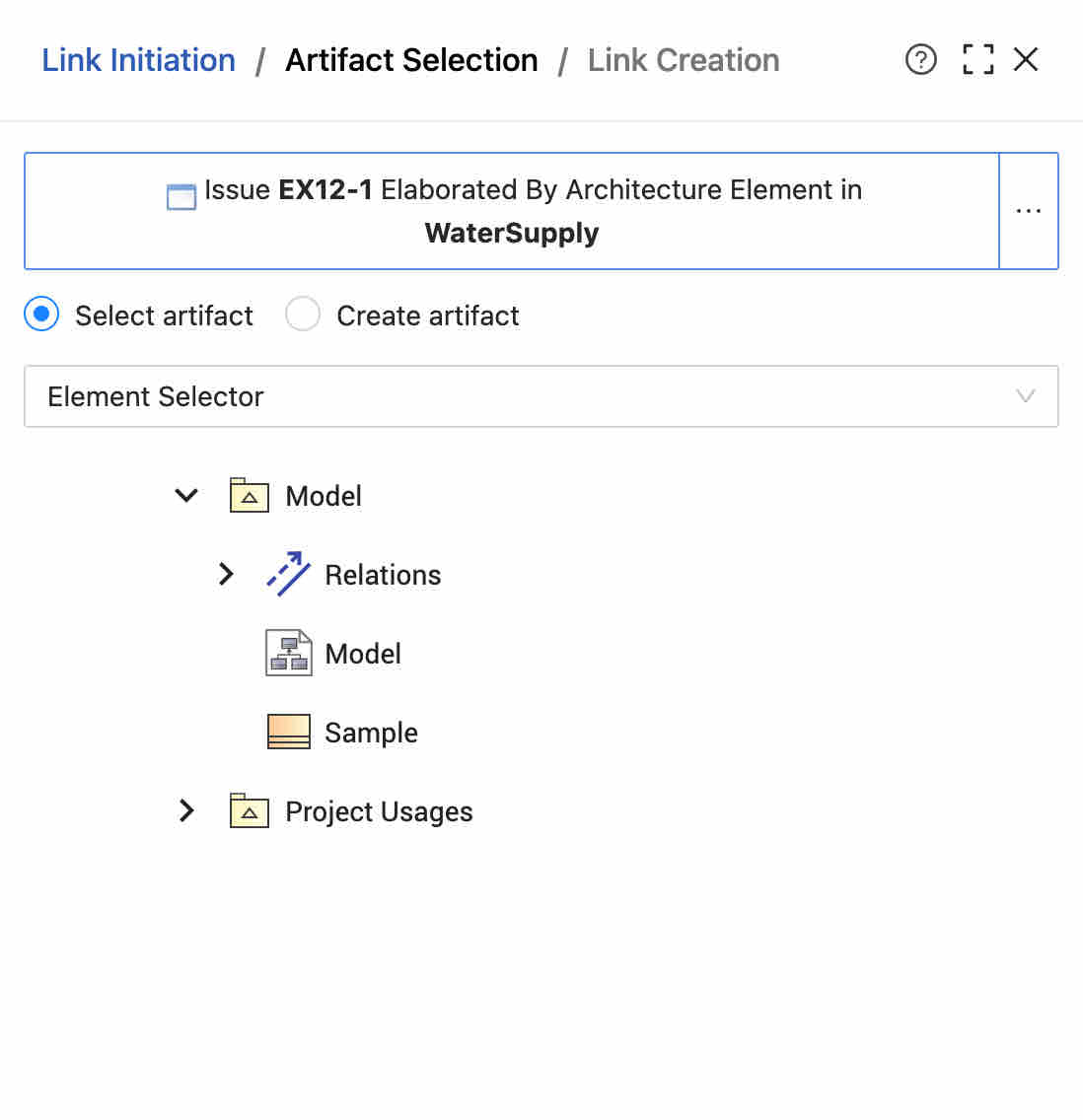The width and height of the screenshot is (1083, 1120).
Task: Open the help question mark icon
Action: tap(920, 59)
